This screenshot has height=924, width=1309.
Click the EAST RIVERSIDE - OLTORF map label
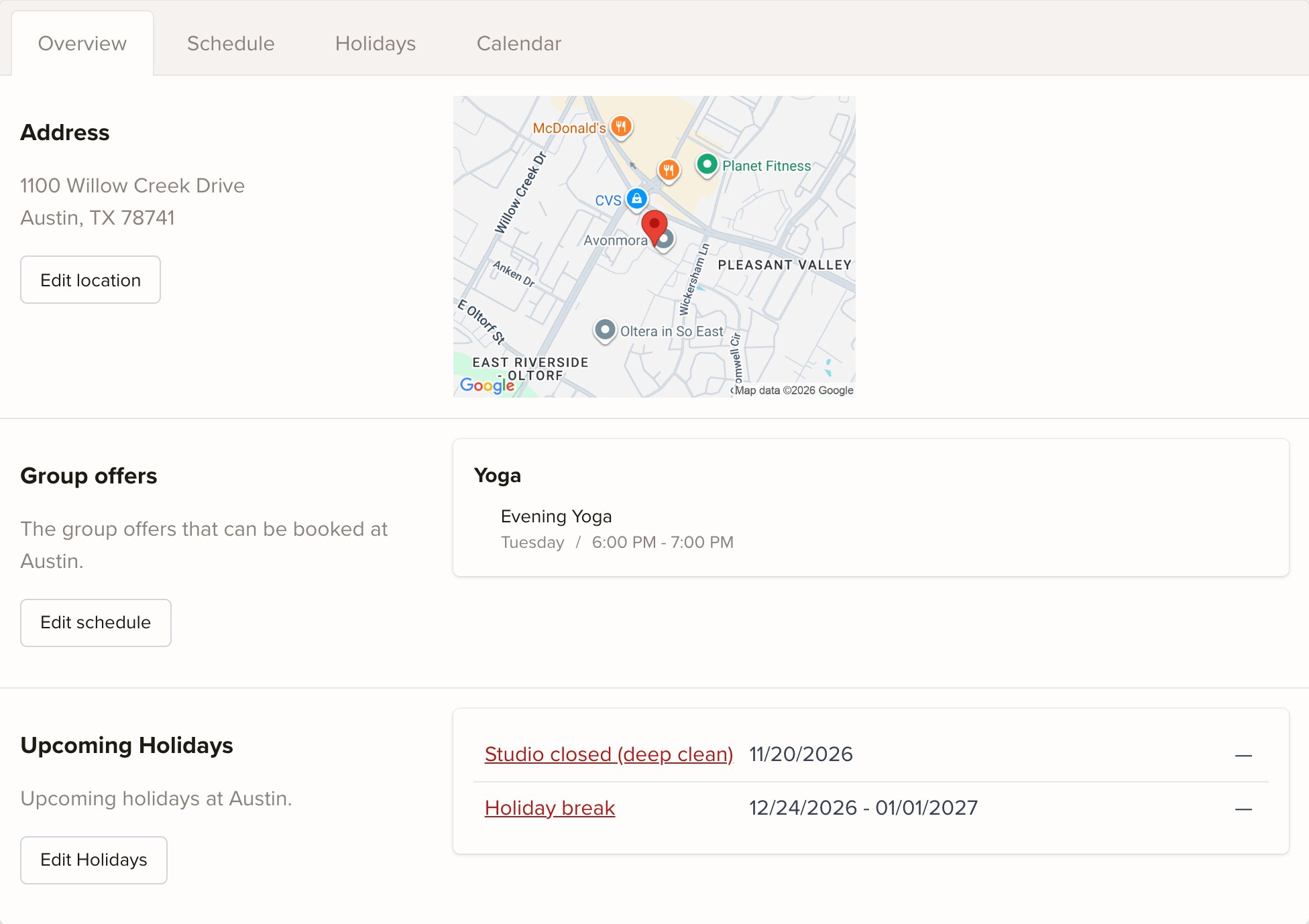click(530, 369)
